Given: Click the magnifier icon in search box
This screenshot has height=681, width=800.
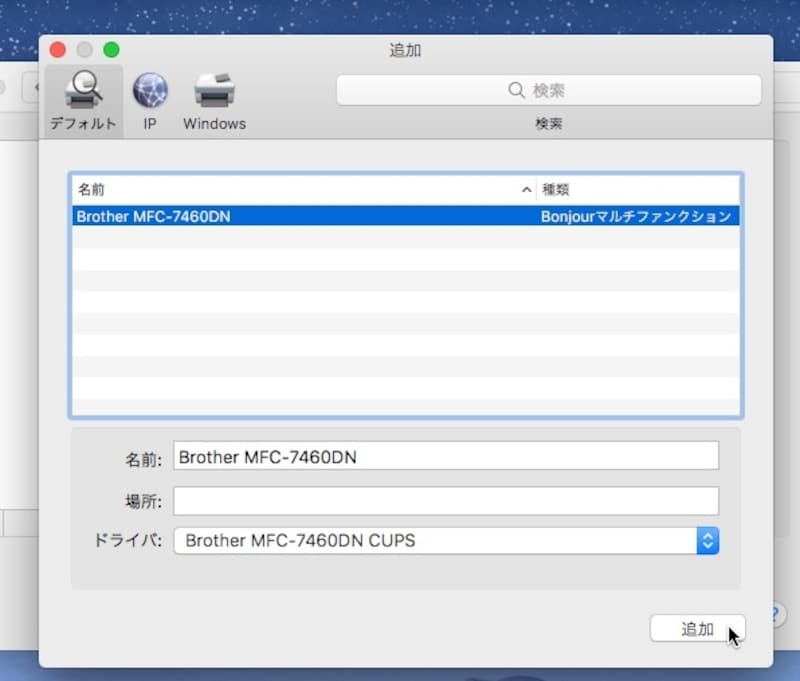Looking at the screenshot, I should pyautogui.click(x=516, y=90).
